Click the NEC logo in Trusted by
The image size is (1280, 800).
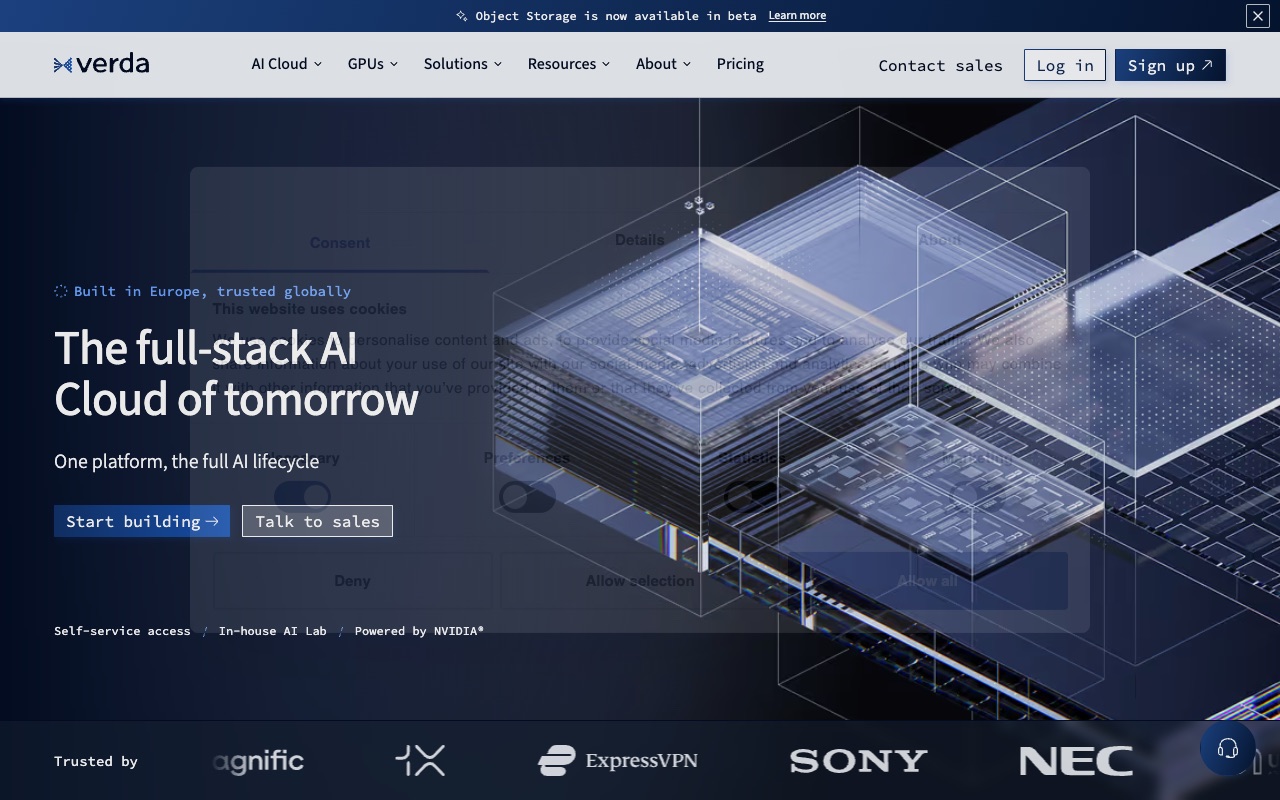point(1076,762)
